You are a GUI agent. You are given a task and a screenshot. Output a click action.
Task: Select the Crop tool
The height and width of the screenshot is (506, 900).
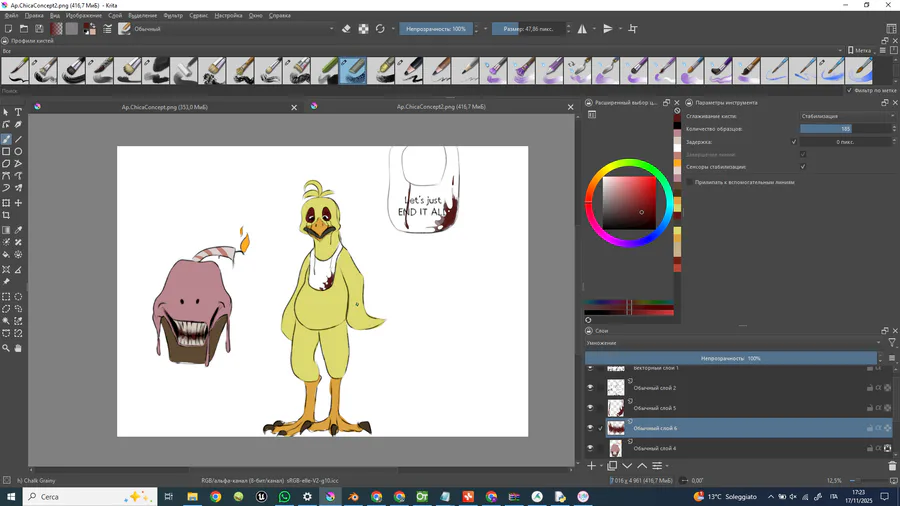click(6, 215)
